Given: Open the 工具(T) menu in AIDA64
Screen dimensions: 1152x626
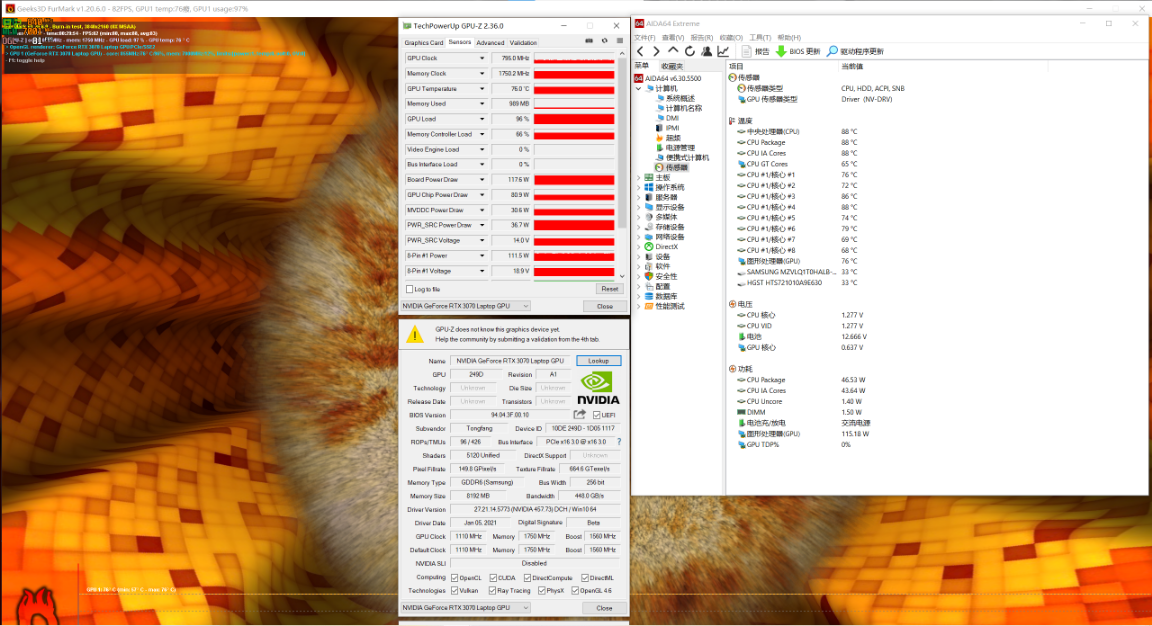Looking at the screenshot, I should (x=760, y=37).
